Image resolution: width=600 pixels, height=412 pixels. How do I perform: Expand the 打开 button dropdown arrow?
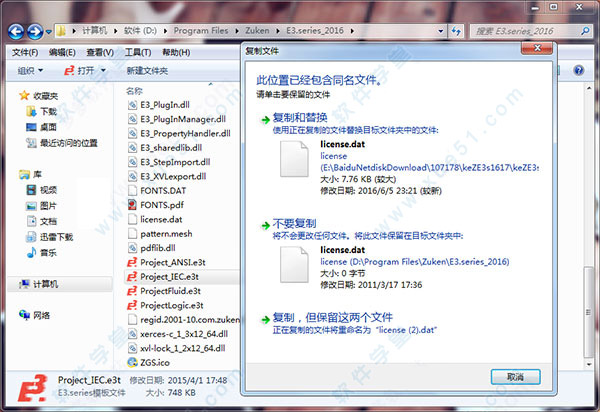pos(103,70)
